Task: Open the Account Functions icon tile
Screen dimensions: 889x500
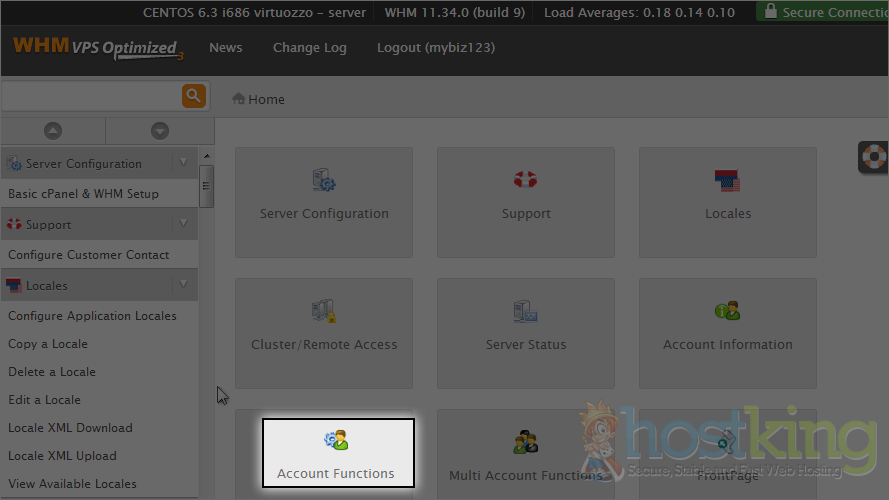Action: 337,453
